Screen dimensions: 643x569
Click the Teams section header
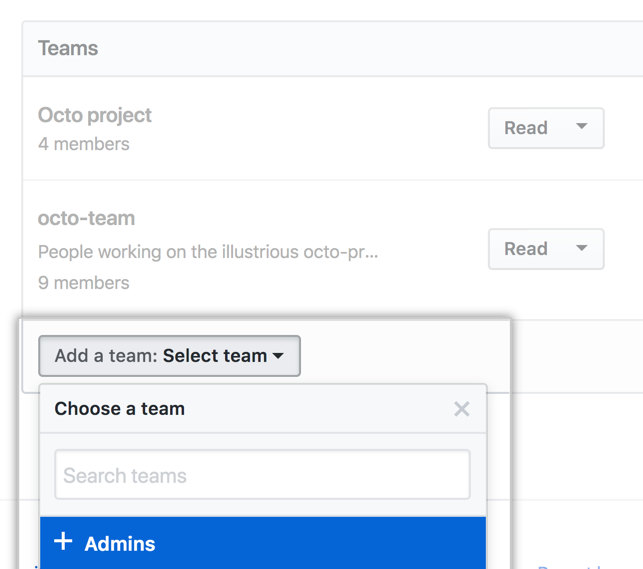coord(68,48)
